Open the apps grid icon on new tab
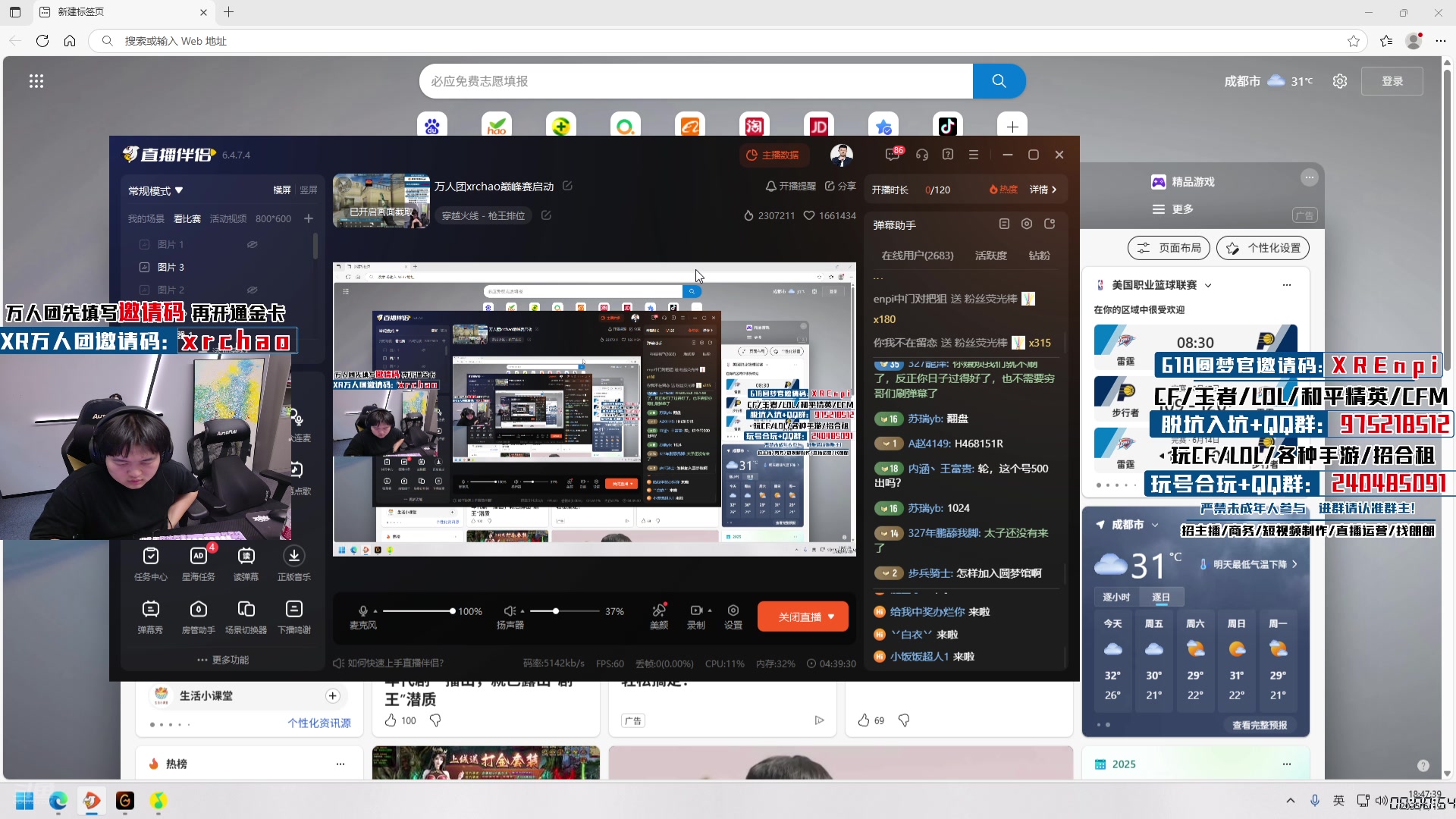The image size is (1456, 819). pos(36,81)
